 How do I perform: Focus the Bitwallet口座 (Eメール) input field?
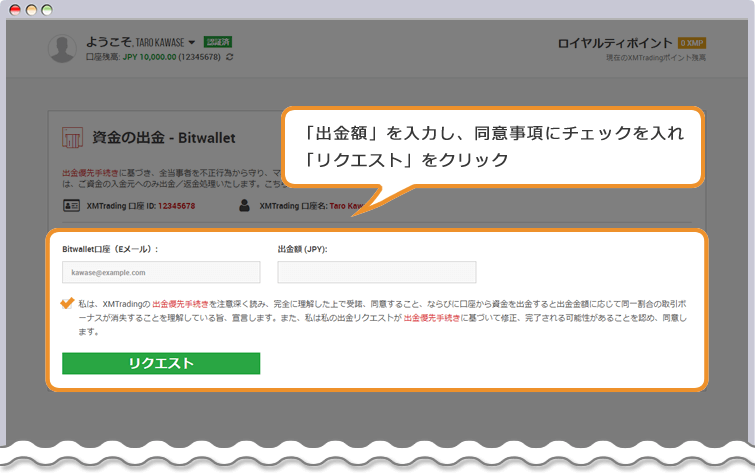(161, 272)
